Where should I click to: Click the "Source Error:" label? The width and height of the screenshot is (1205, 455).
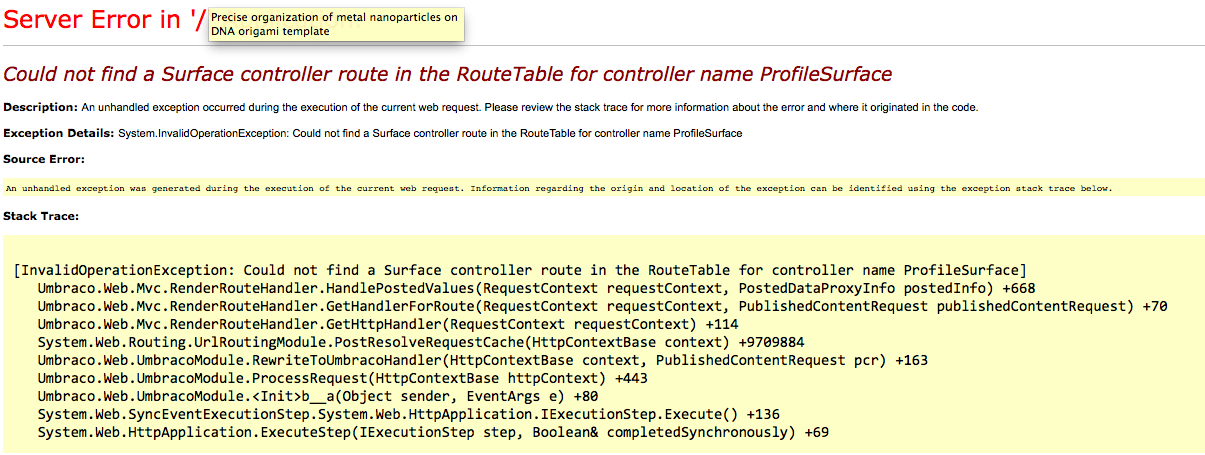coord(44,159)
